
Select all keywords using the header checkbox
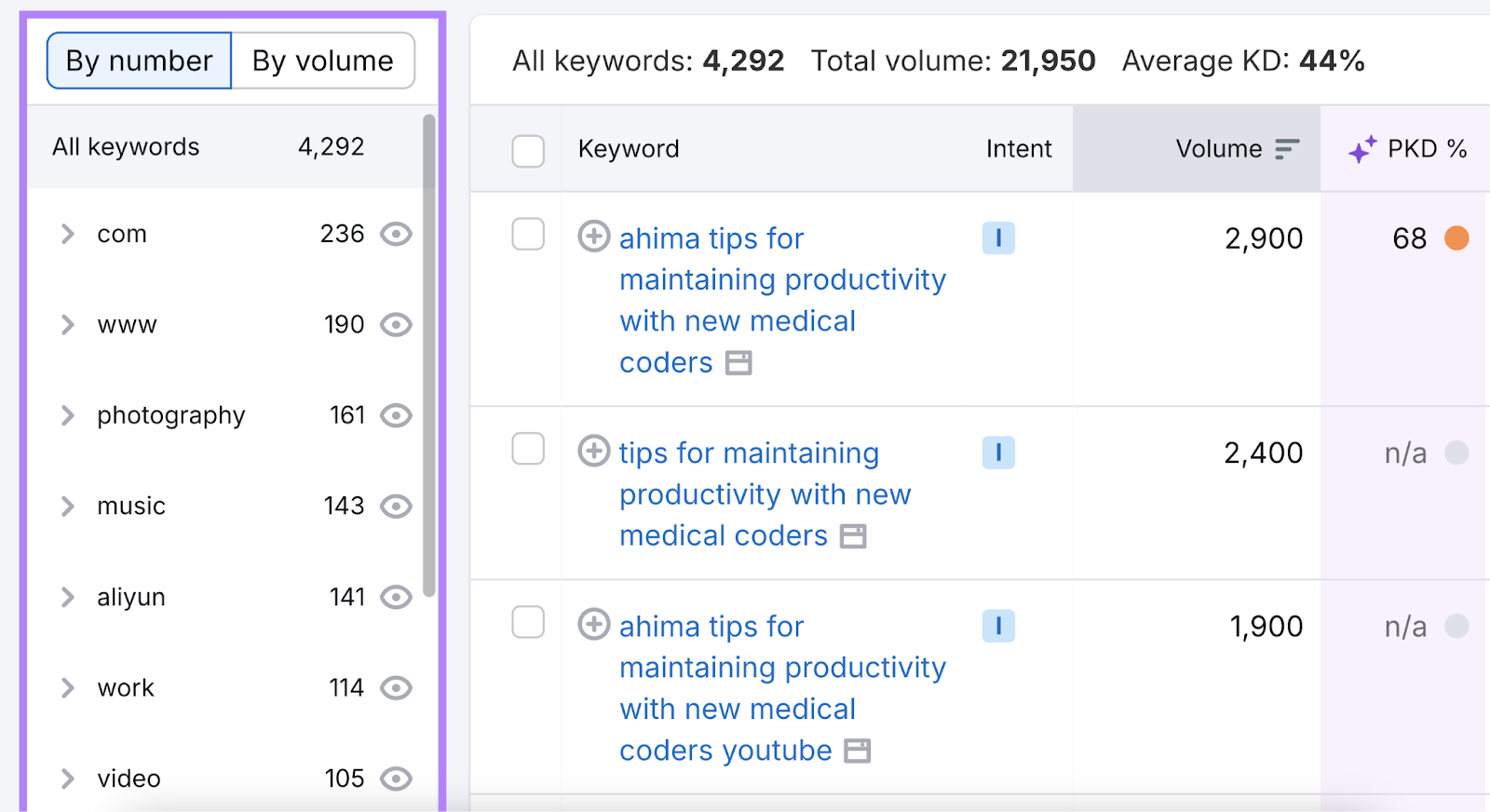[528, 151]
